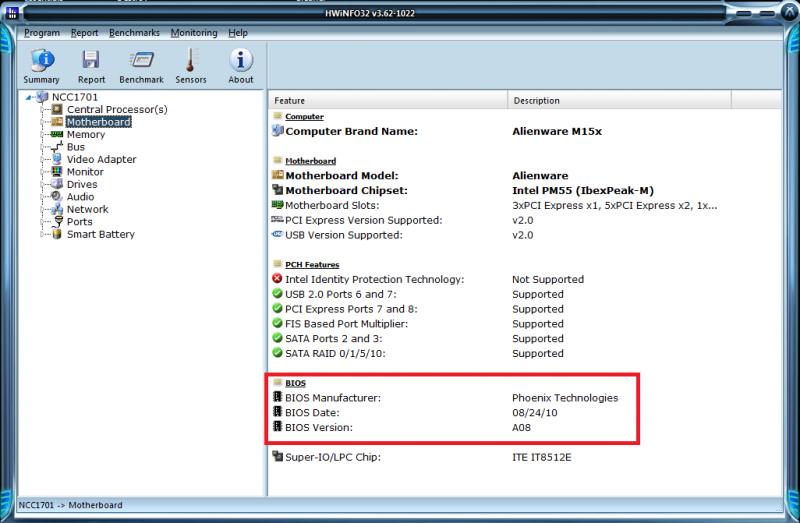Select Intel Identity Protection Technology row
800x523 pixels.
click(x=375, y=279)
